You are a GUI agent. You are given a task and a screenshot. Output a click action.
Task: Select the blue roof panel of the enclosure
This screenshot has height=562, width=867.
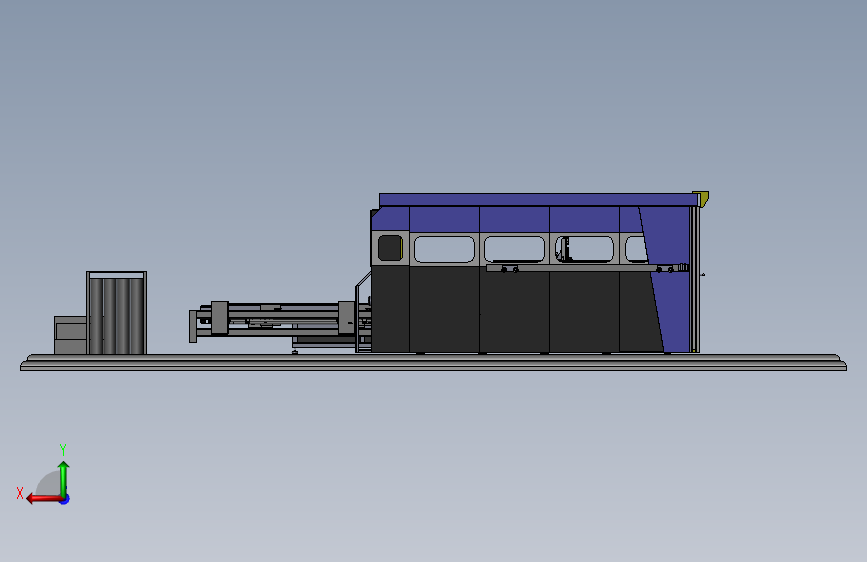pos(538,200)
